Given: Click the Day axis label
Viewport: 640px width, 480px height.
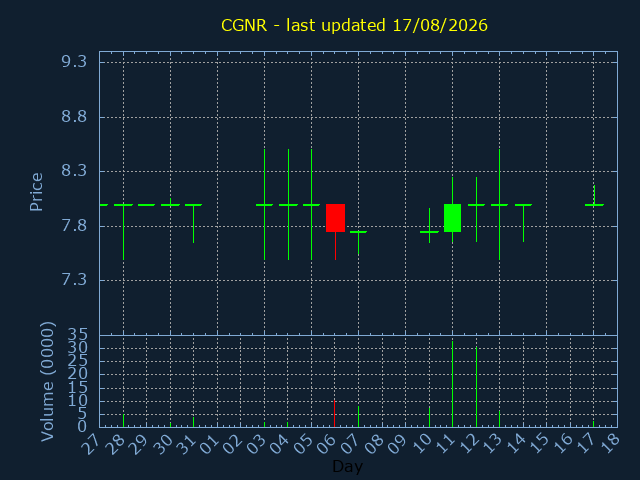Looking at the screenshot, I should tap(347, 467).
